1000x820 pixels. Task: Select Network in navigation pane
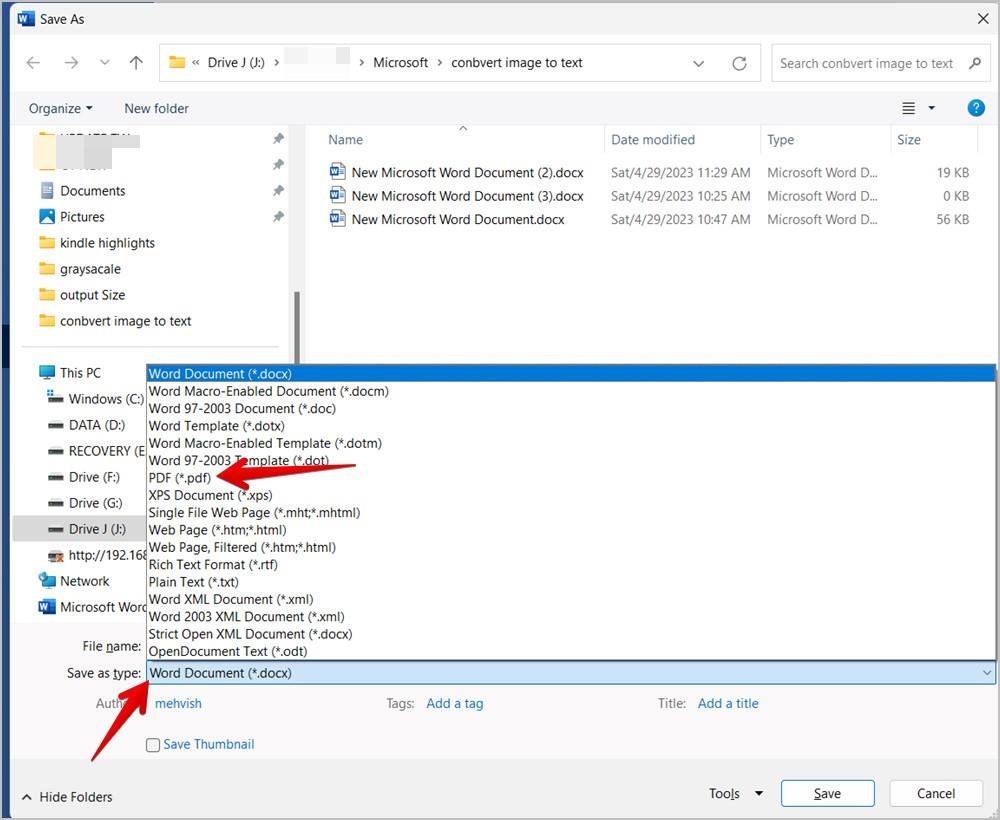pos(85,581)
